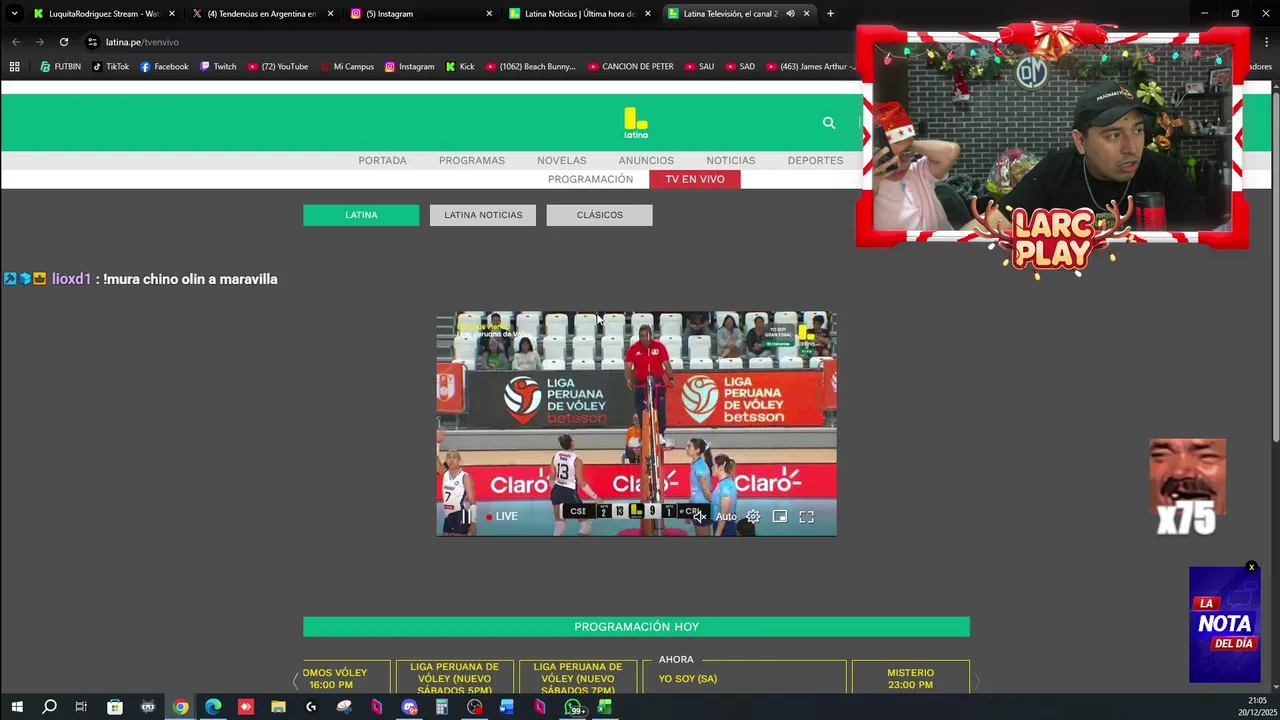Viewport: 1280px width, 720px height.
Task: Open TikTok bookmark
Action: 110,67
